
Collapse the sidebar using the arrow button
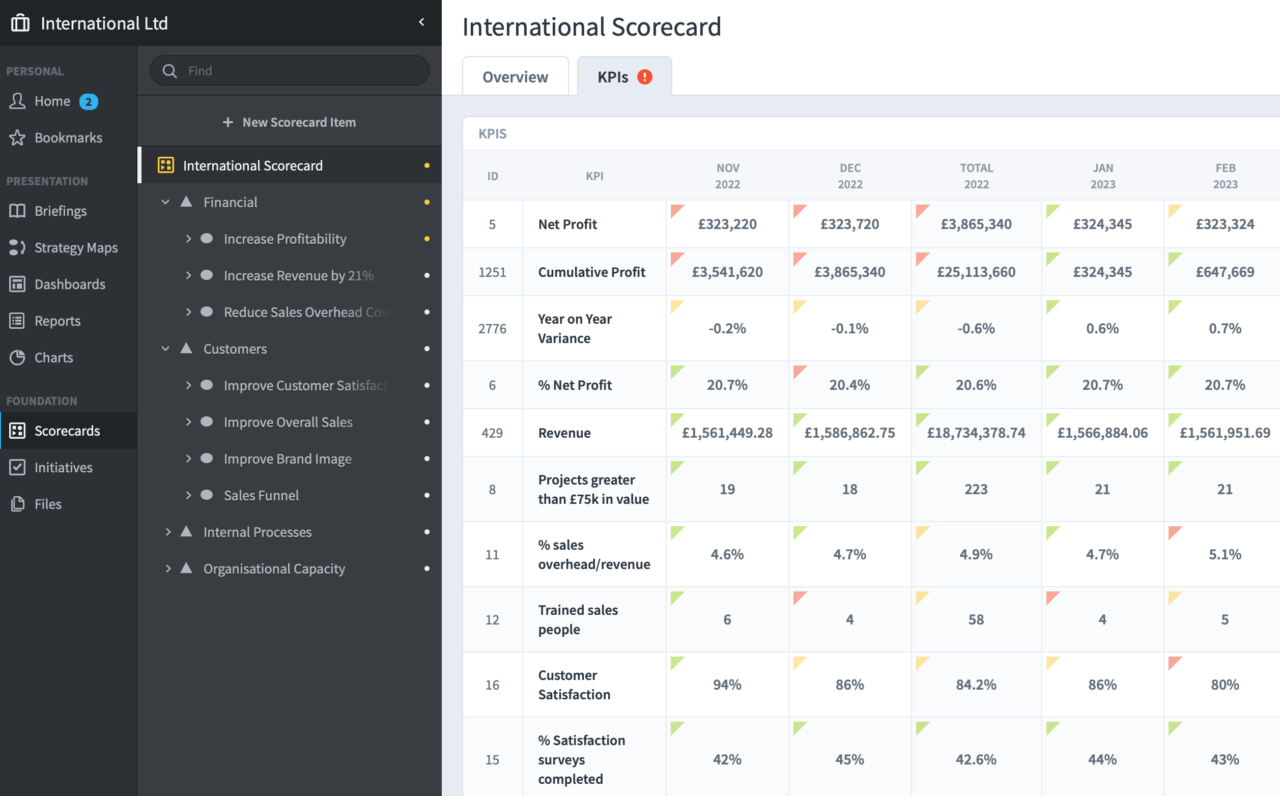click(420, 22)
